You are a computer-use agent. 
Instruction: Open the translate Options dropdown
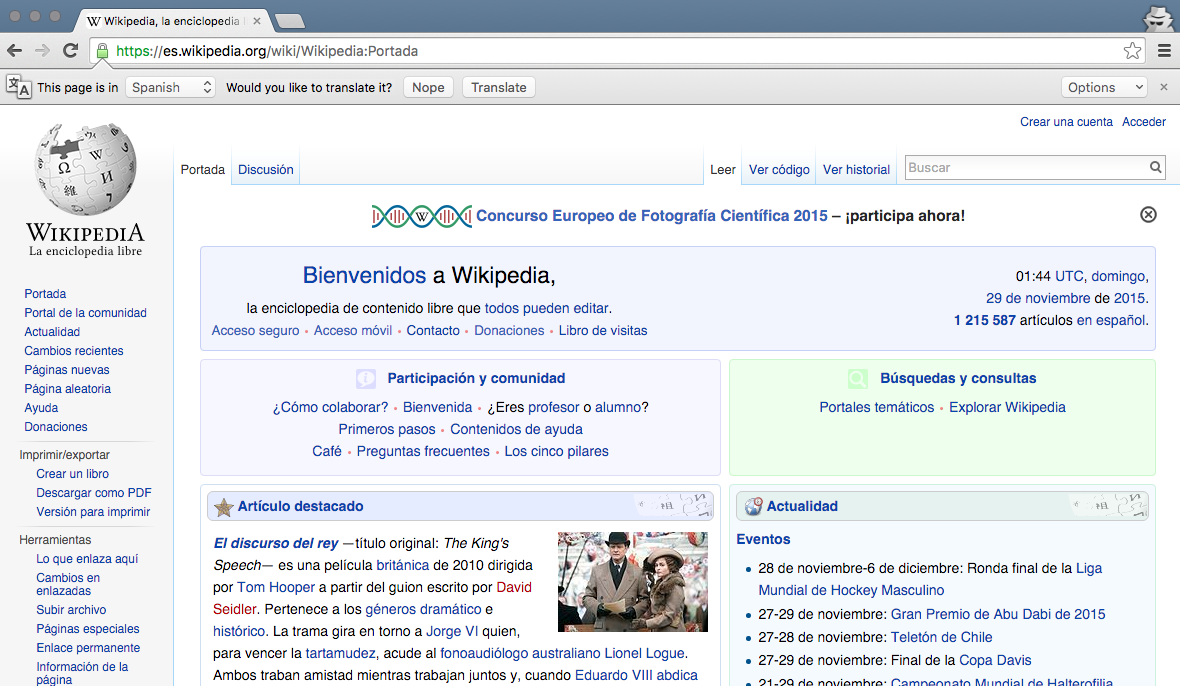coord(1103,87)
